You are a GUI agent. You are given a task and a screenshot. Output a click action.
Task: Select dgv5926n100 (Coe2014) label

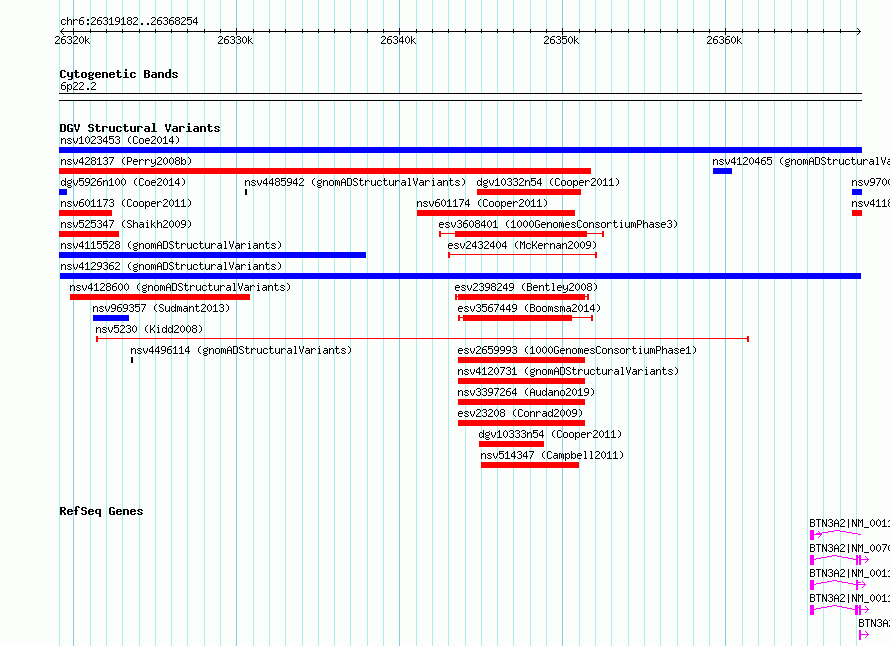(123, 182)
